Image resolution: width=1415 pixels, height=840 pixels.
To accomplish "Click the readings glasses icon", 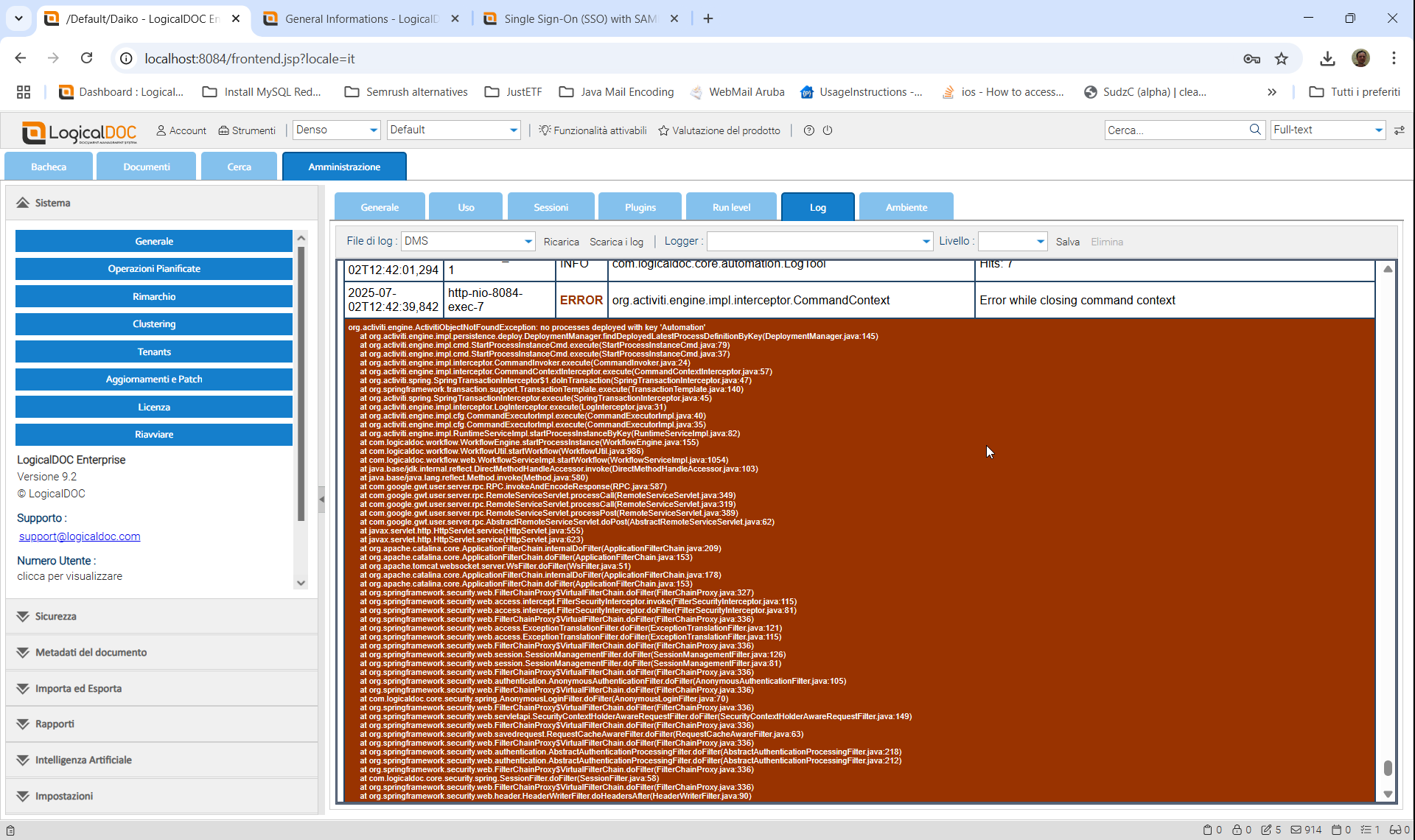I will (1395, 830).
